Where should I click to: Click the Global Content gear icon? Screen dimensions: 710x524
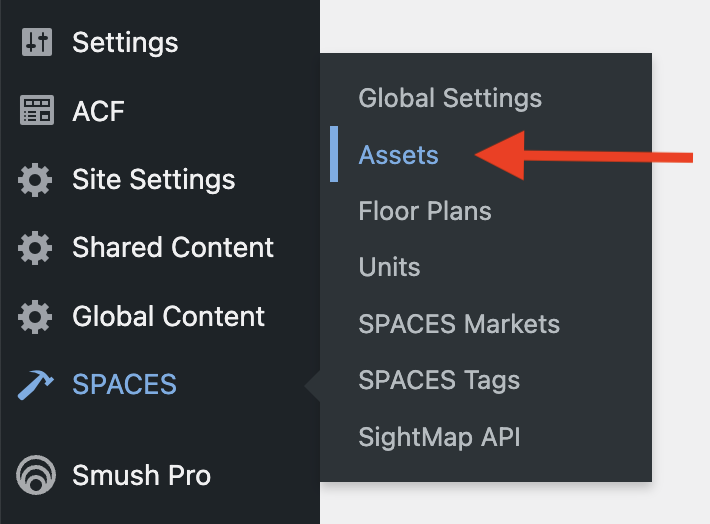click(35, 317)
